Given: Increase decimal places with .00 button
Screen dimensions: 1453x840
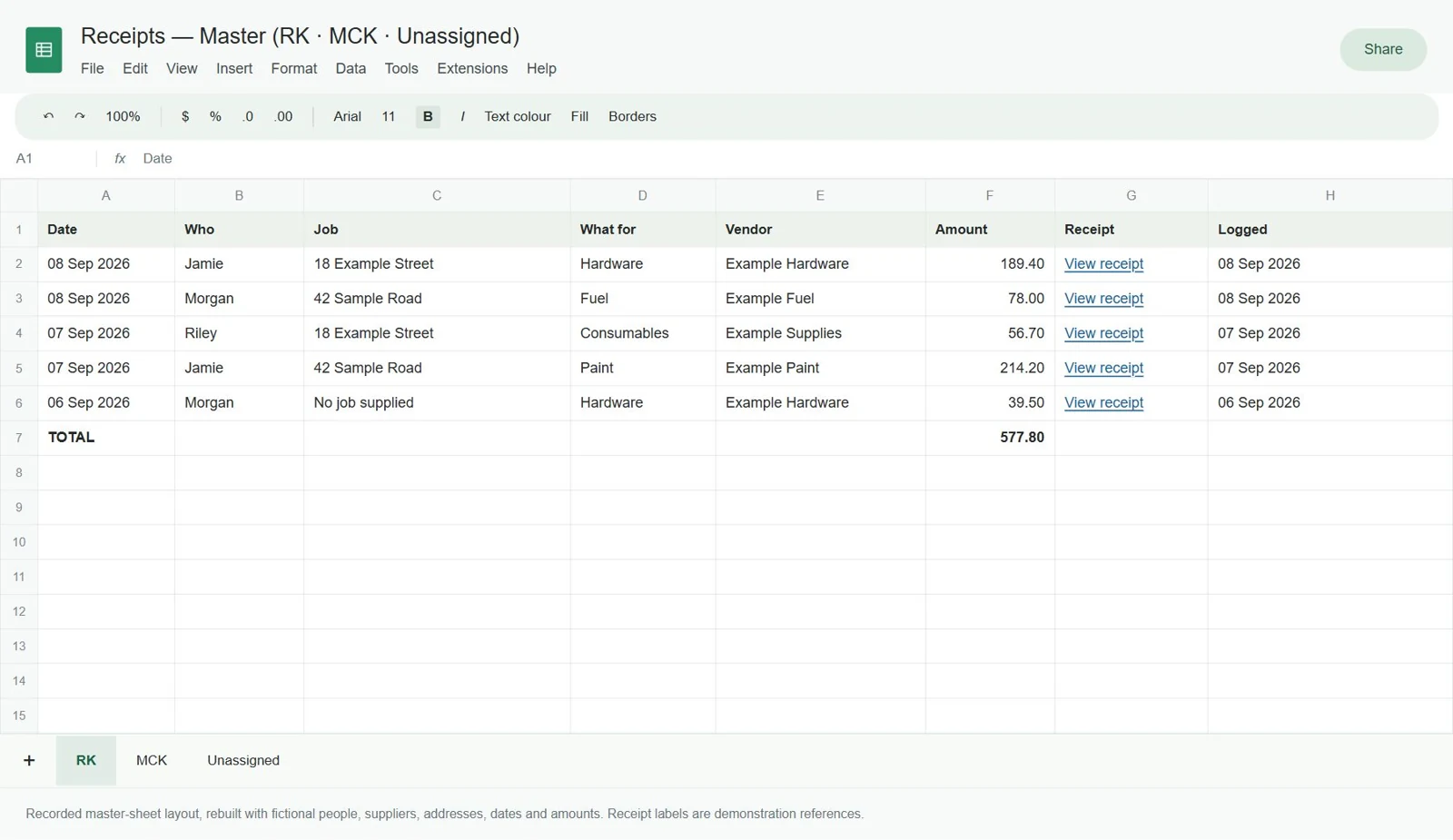Looking at the screenshot, I should 283,116.
